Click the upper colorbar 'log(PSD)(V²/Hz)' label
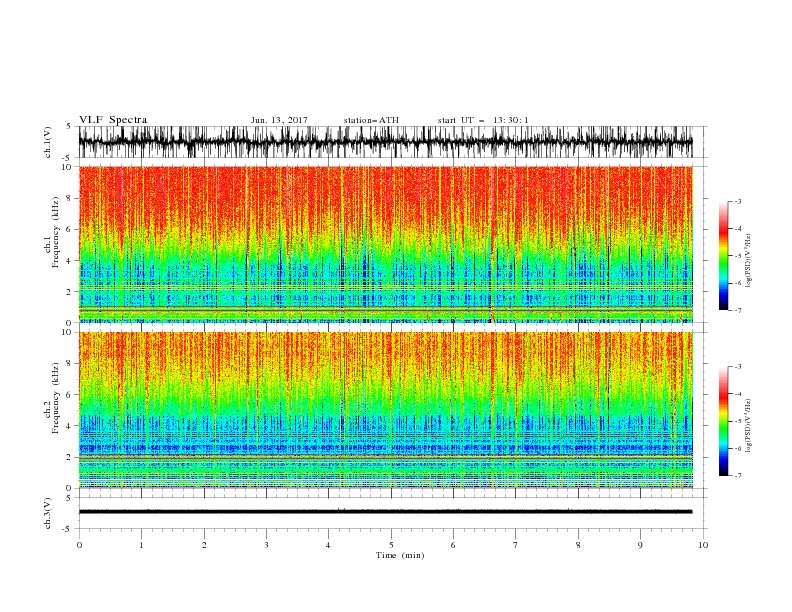This screenshot has height=612, width=792. click(x=748, y=261)
